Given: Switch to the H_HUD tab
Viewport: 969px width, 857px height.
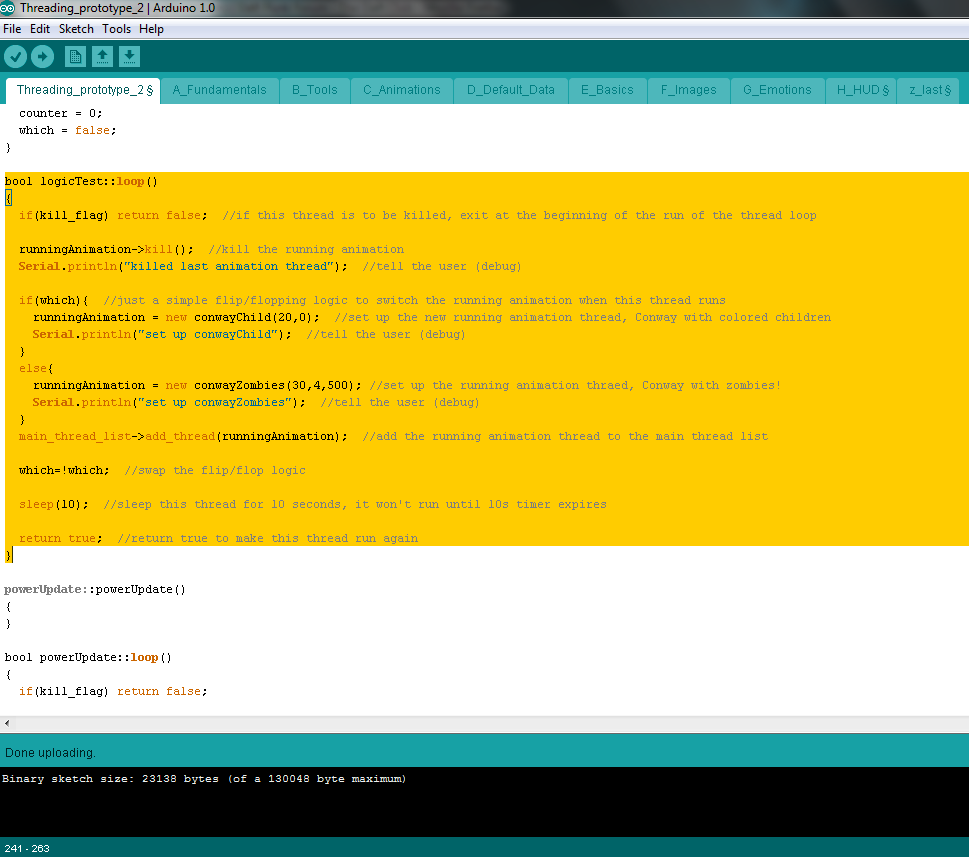Looking at the screenshot, I should tap(861, 90).
